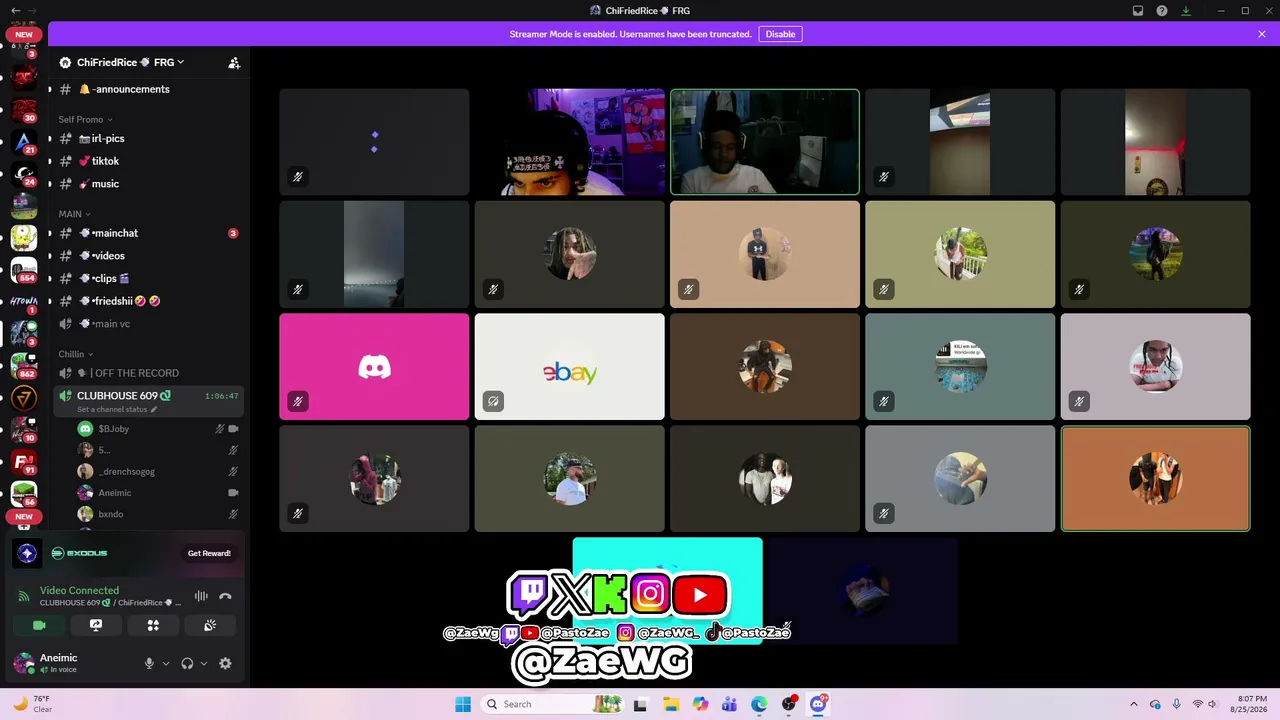Open the Windows Start menu
The width and height of the screenshot is (1280, 720).
(x=463, y=704)
